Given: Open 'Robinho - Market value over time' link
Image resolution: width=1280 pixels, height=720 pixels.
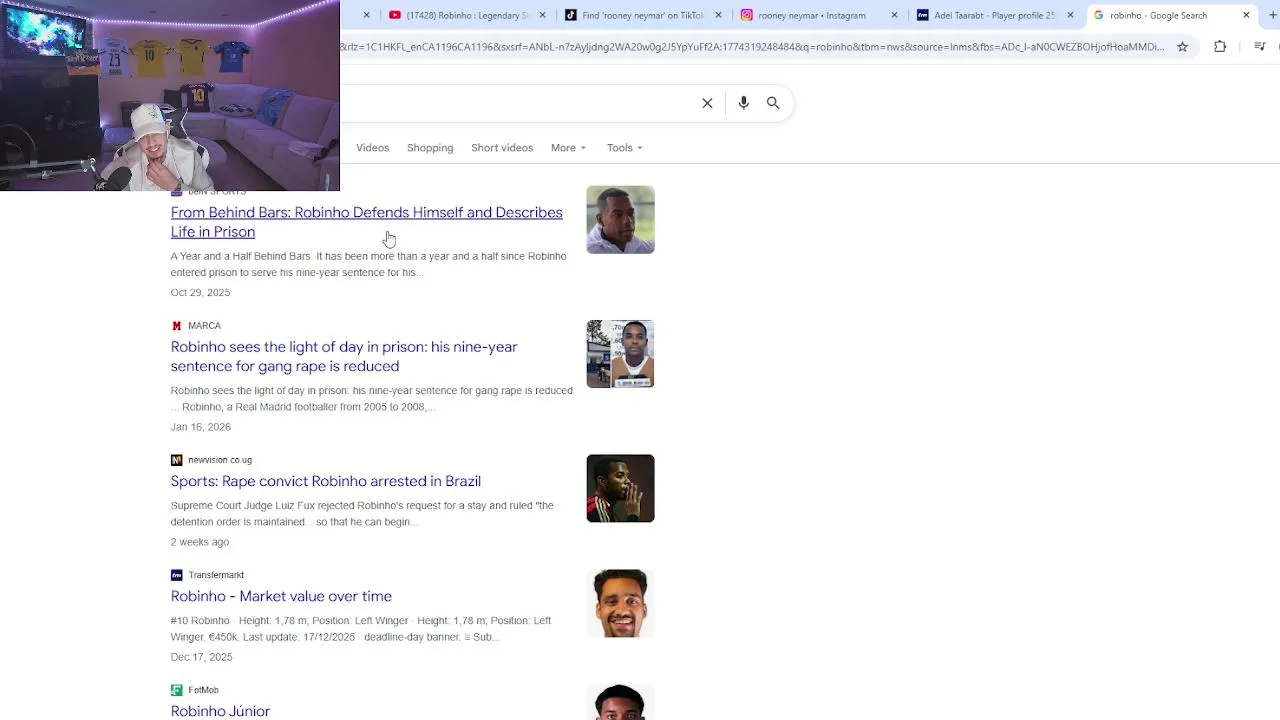Looking at the screenshot, I should click(281, 596).
